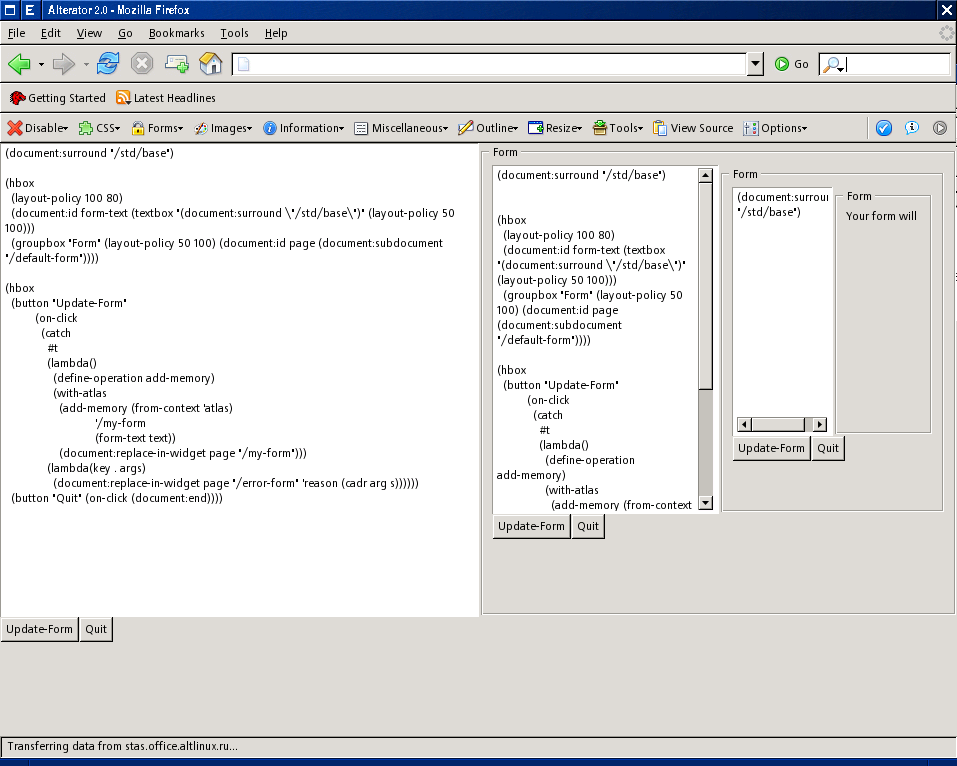Click the Home icon in navigation toolbar

pyautogui.click(x=210, y=64)
